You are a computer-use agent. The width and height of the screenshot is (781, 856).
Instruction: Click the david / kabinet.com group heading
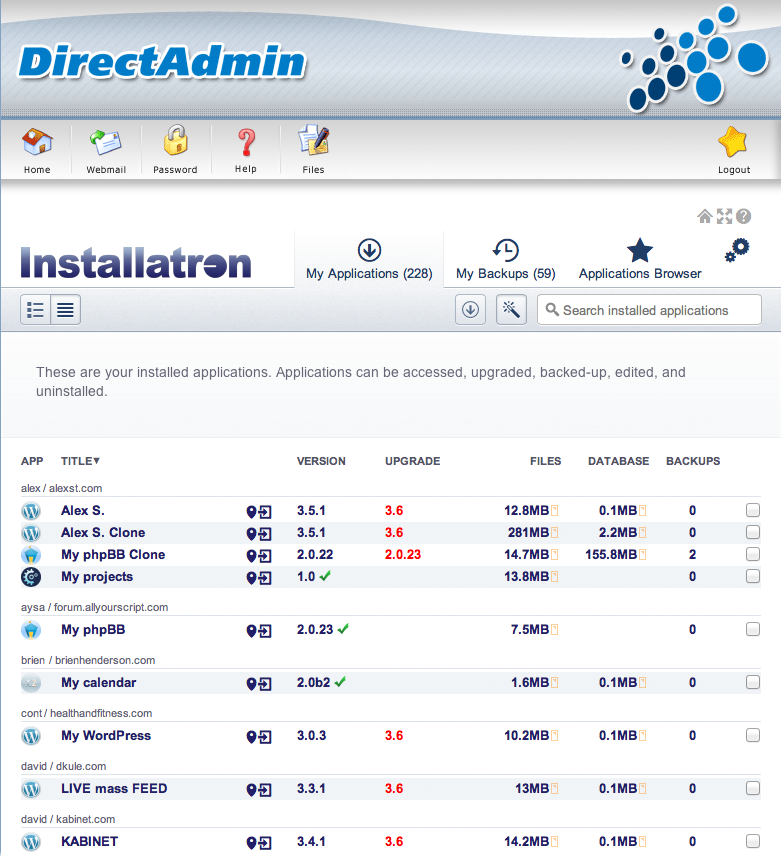[68, 819]
